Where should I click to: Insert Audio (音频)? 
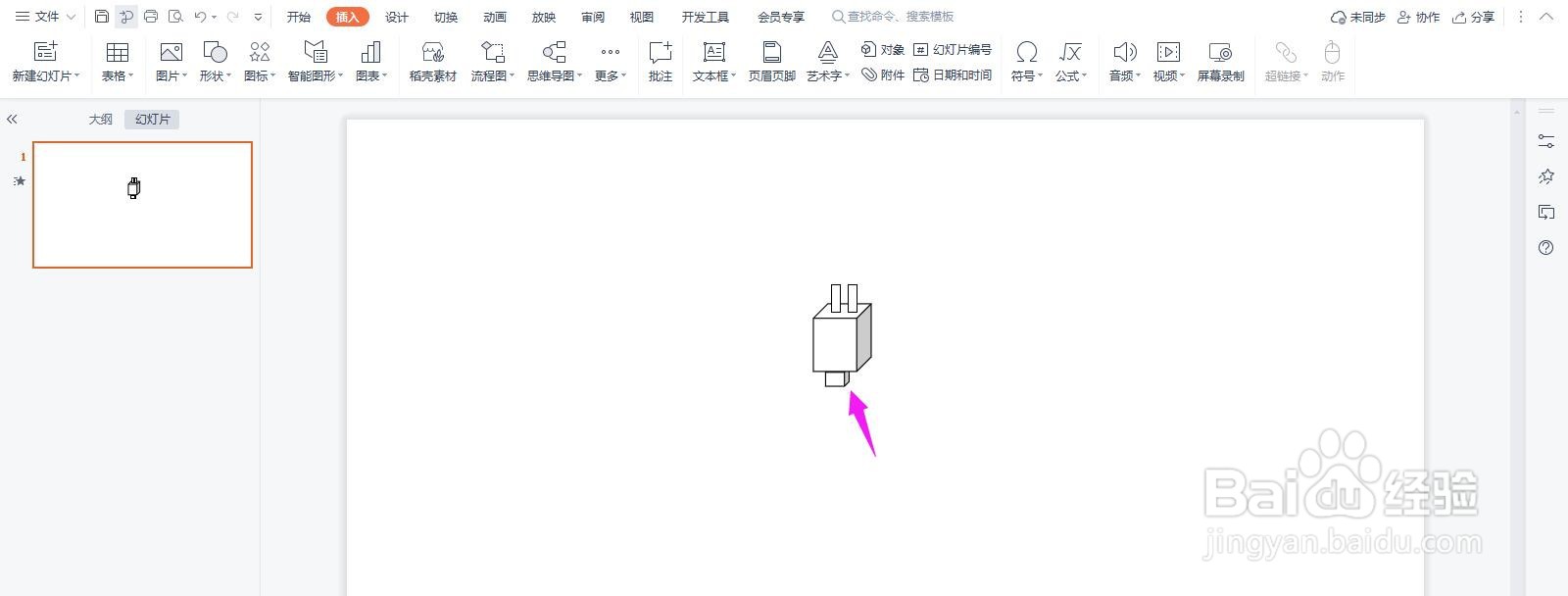1125,61
